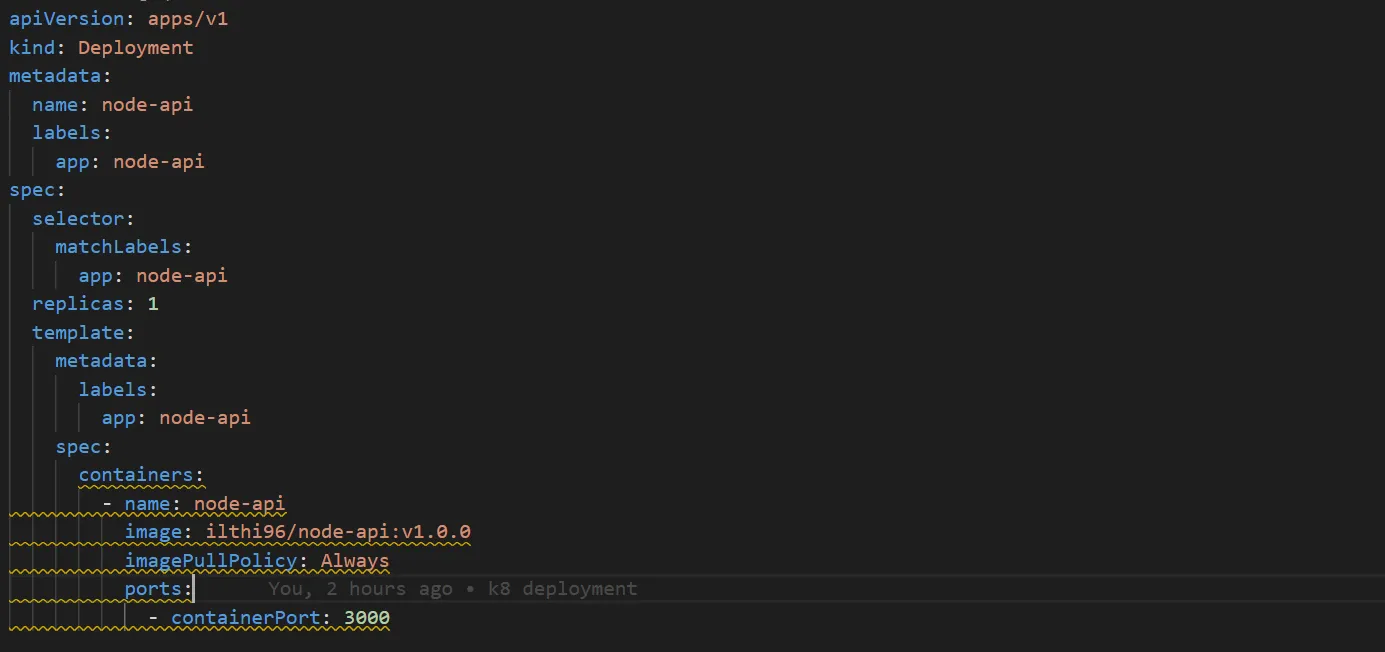Screen dimensions: 1385x652
Task: Select the apps/v1 value
Action: click(x=187, y=18)
